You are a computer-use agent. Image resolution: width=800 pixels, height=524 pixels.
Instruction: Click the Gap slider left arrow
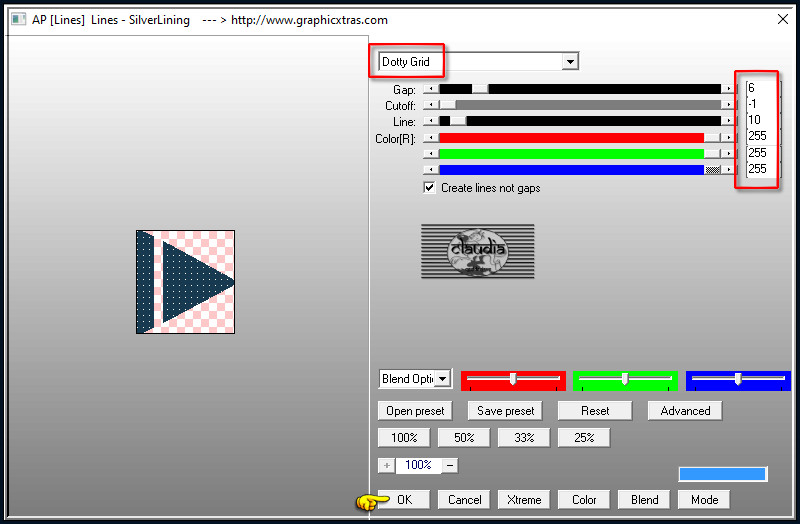pyautogui.click(x=431, y=89)
